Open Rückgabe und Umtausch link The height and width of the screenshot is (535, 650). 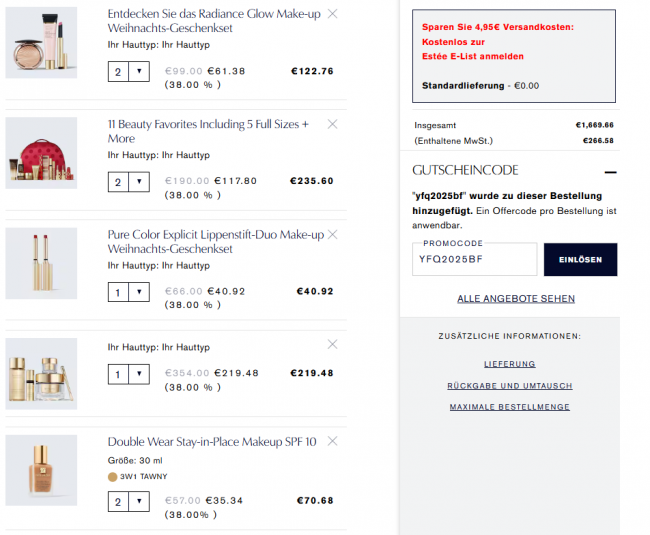click(x=509, y=386)
